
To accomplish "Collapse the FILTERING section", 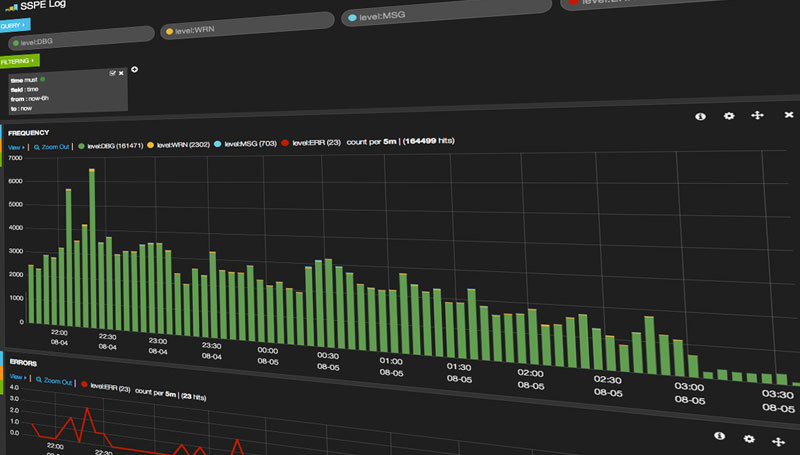I will [x=19, y=61].
